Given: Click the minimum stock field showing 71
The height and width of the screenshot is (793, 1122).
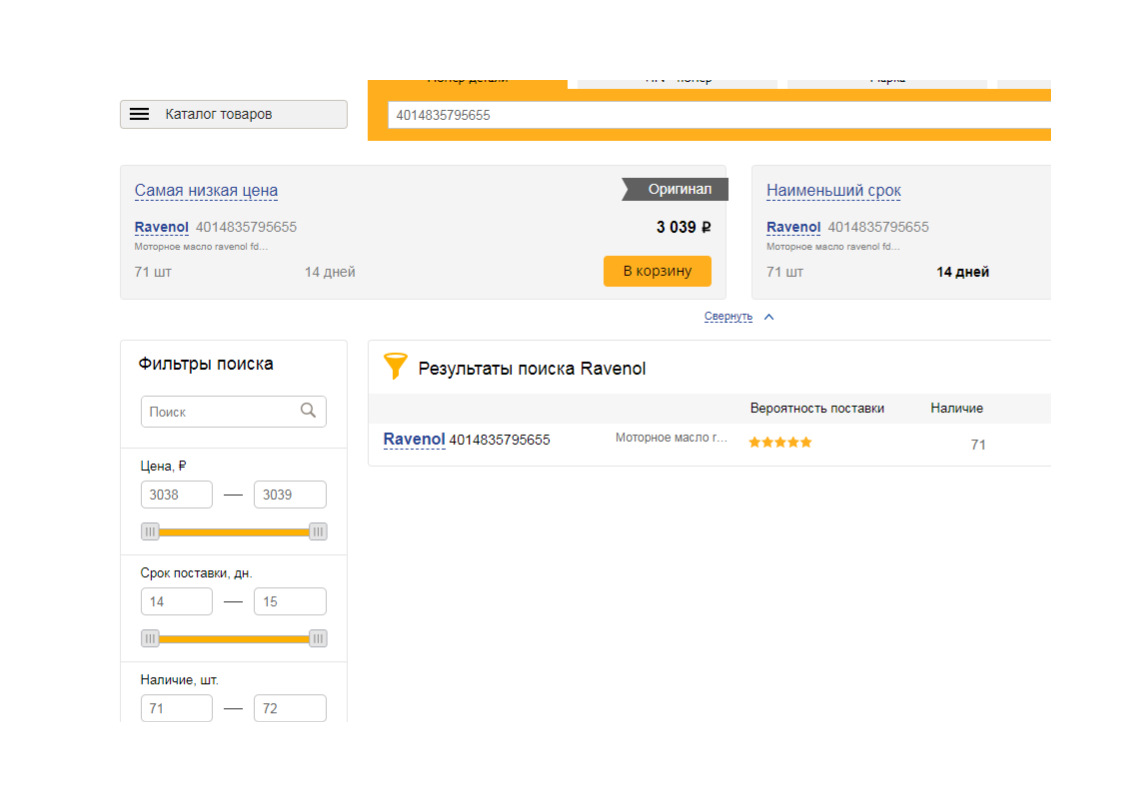Looking at the screenshot, I should point(177,709).
